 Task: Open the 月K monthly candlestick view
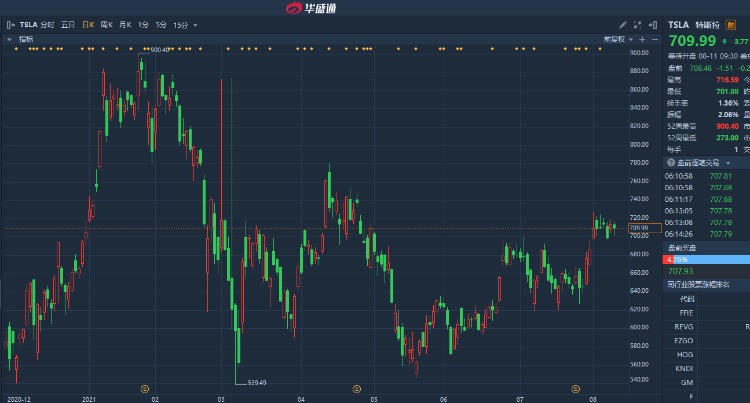125,25
